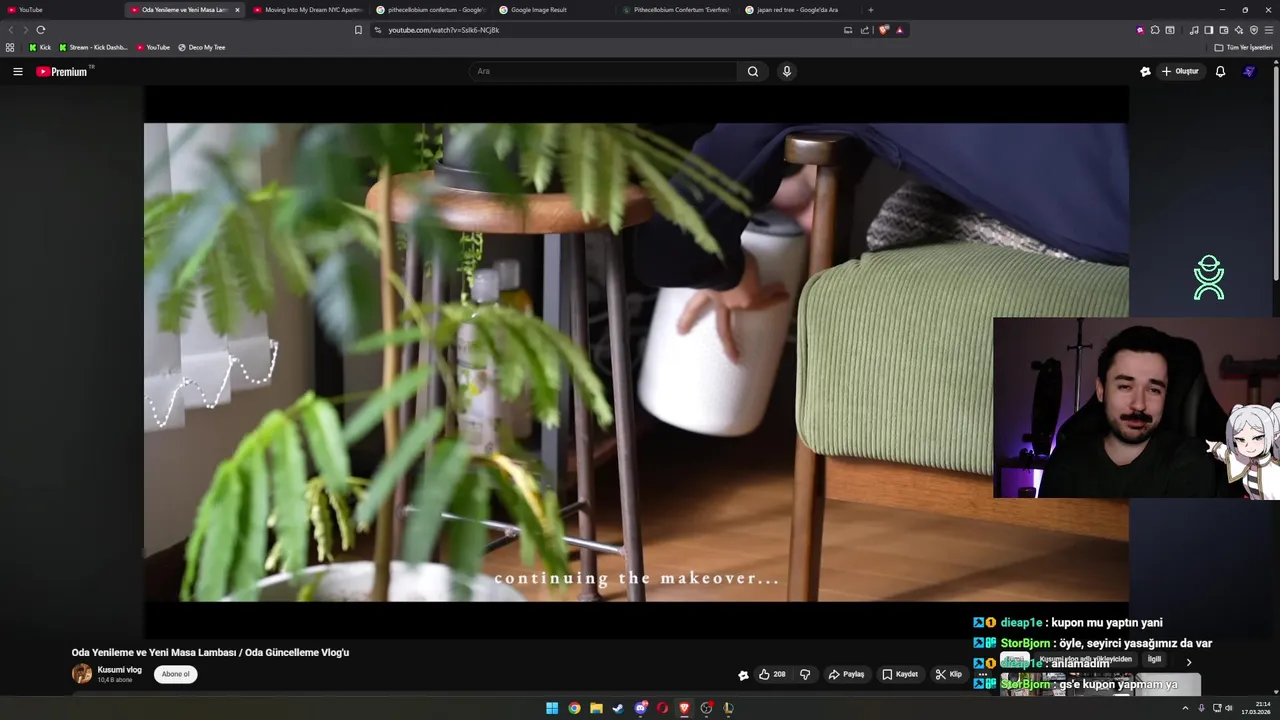This screenshot has height=720, width=1280.
Task: Switch to the first YouTube tab
Action: (x=60, y=10)
